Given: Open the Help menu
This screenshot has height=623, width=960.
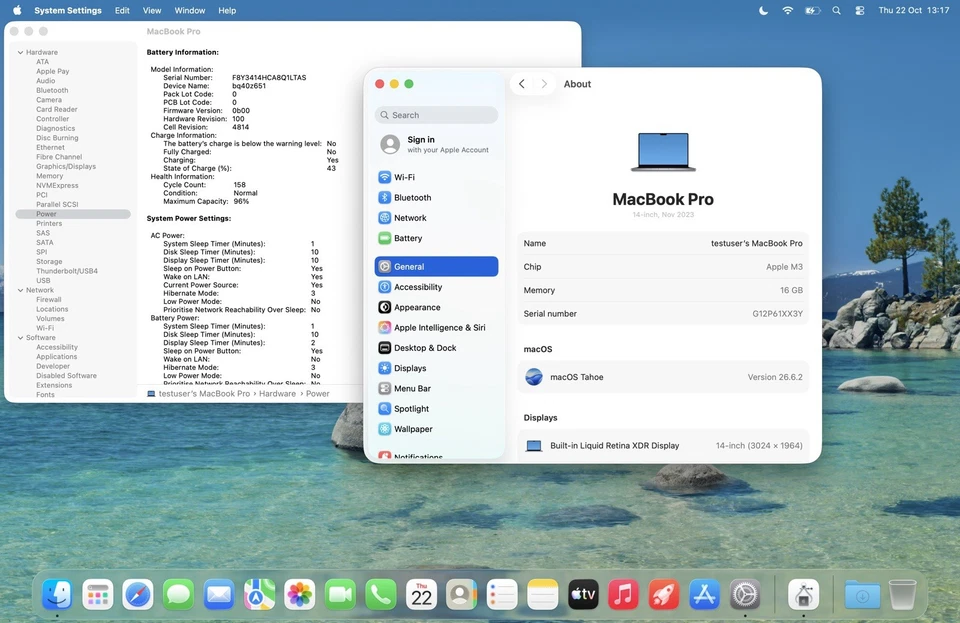Looking at the screenshot, I should [227, 10].
